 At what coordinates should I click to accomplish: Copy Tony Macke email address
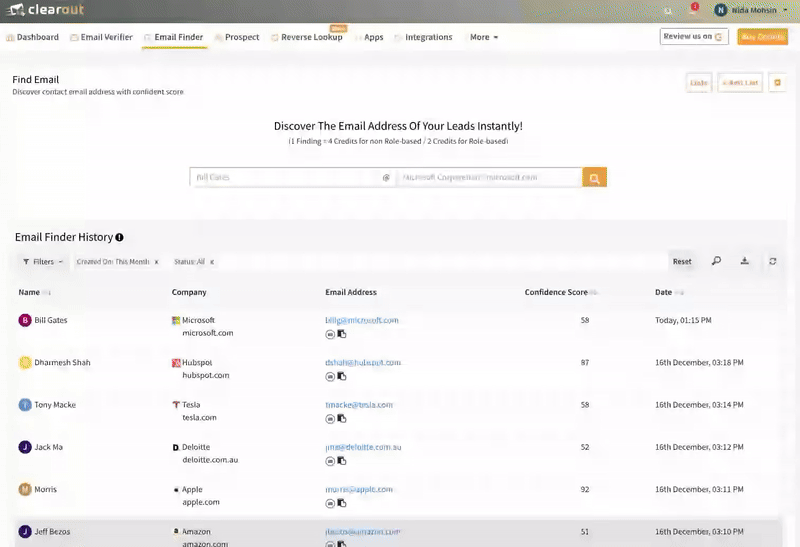pos(342,419)
